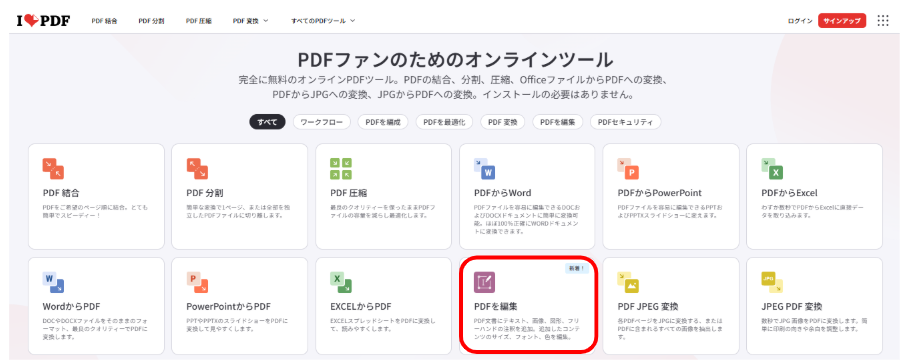Viewport: 905px width, 362px height.
Task: Click the PDF 分割 split icon
Action: pos(197,169)
